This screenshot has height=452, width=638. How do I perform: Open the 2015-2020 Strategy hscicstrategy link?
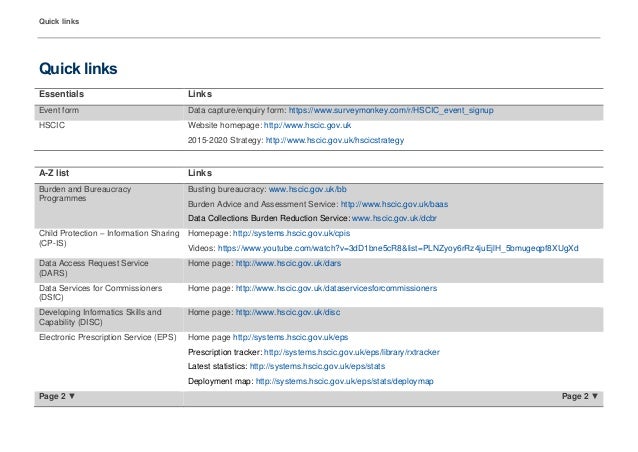(335, 140)
